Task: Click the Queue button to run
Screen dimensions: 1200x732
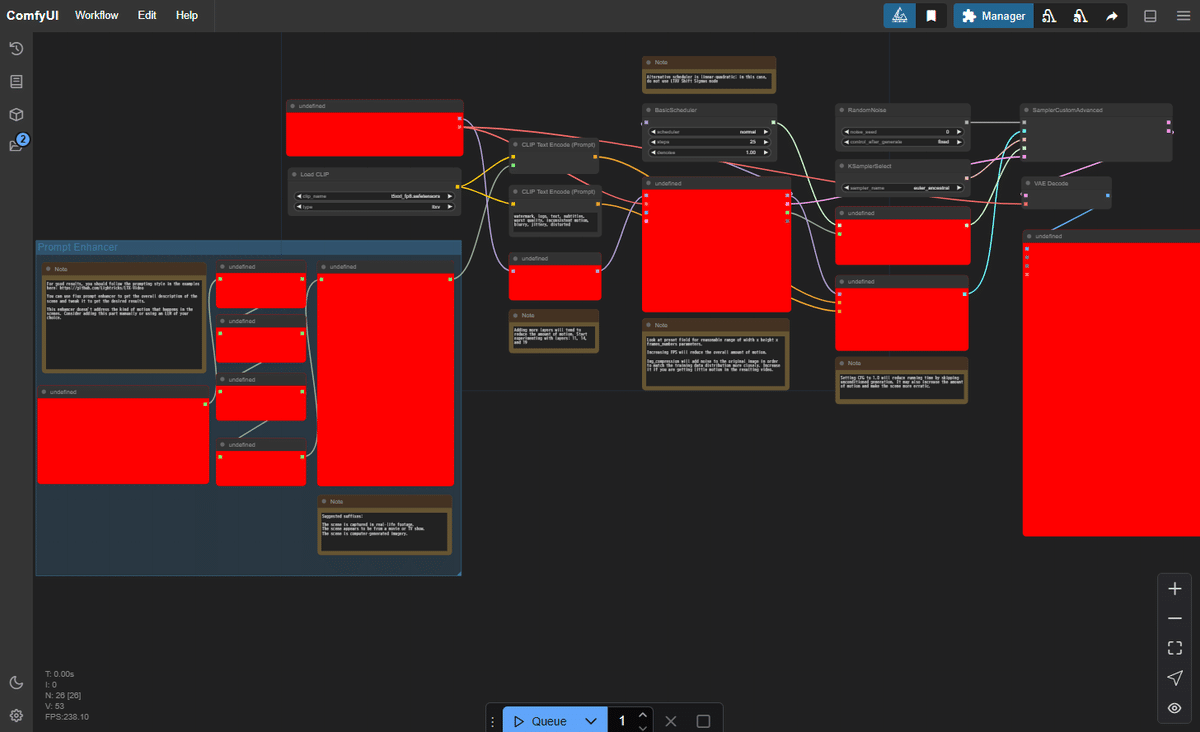Action: [548, 720]
